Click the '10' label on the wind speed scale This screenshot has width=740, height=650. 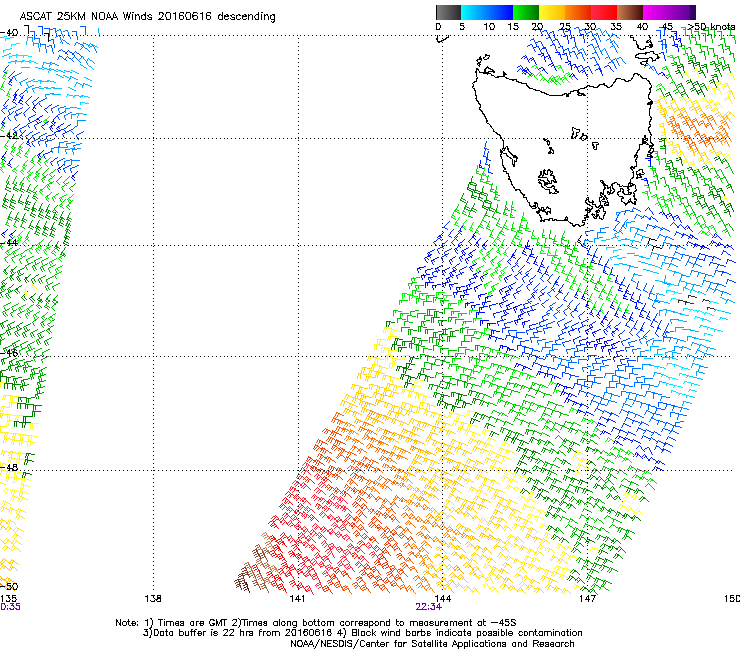pyautogui.click(x=489, y=27)
